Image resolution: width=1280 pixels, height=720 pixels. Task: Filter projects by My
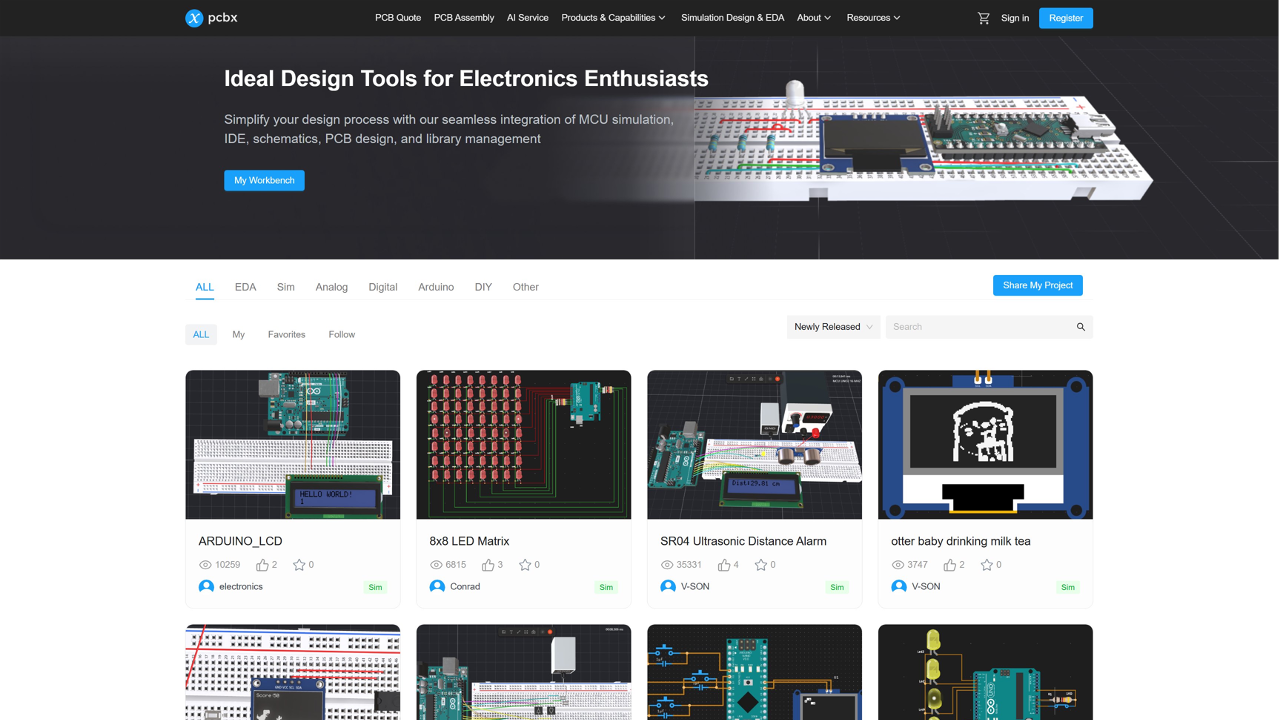point(239,335)
